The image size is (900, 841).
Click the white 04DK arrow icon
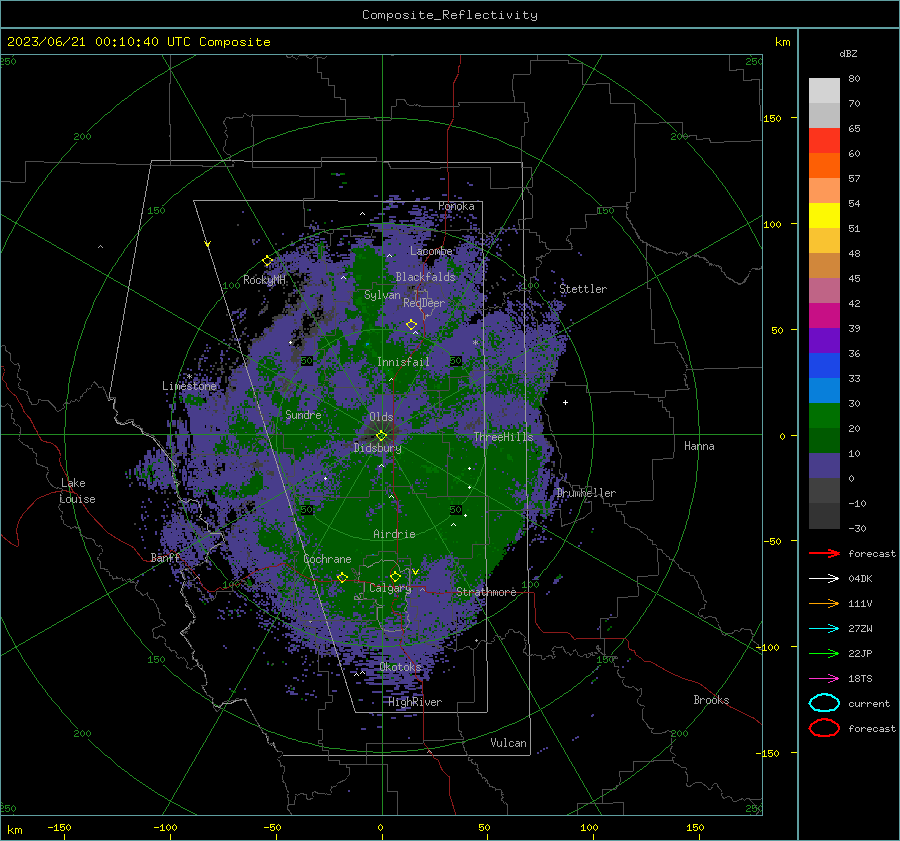(x=824, y=579)
